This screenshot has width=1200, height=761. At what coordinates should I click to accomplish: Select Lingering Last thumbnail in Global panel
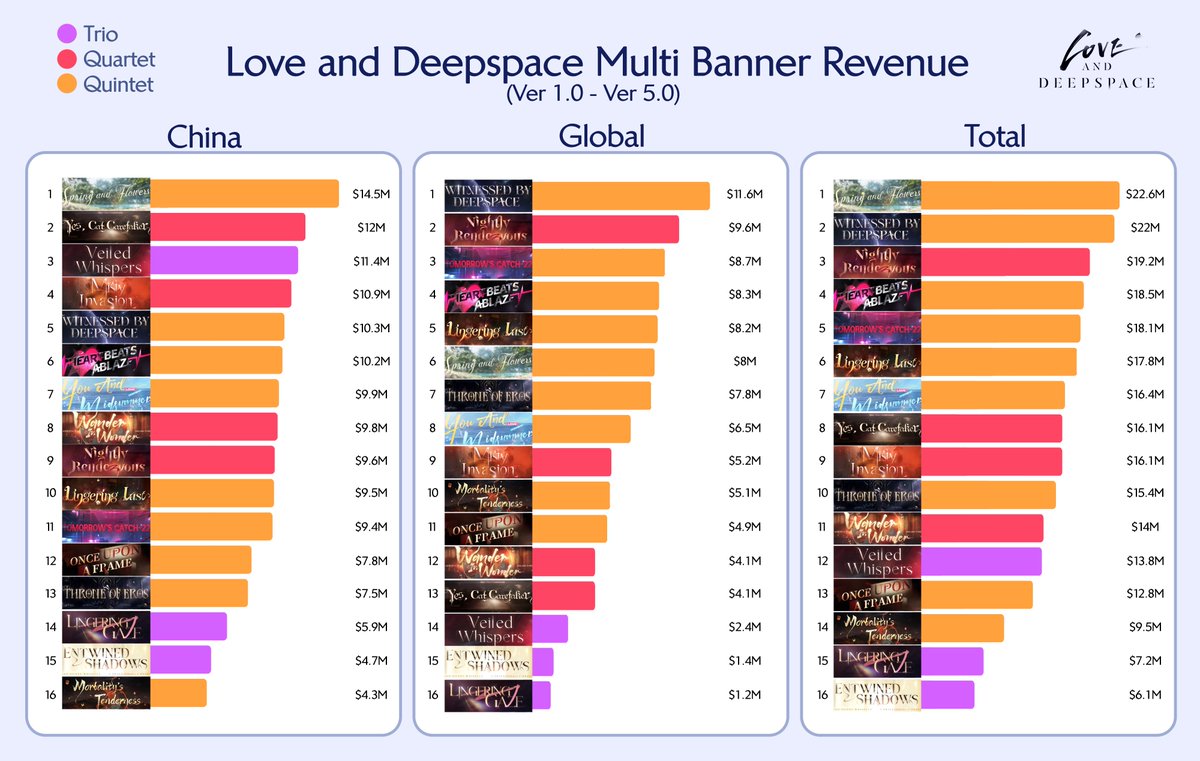488,328
